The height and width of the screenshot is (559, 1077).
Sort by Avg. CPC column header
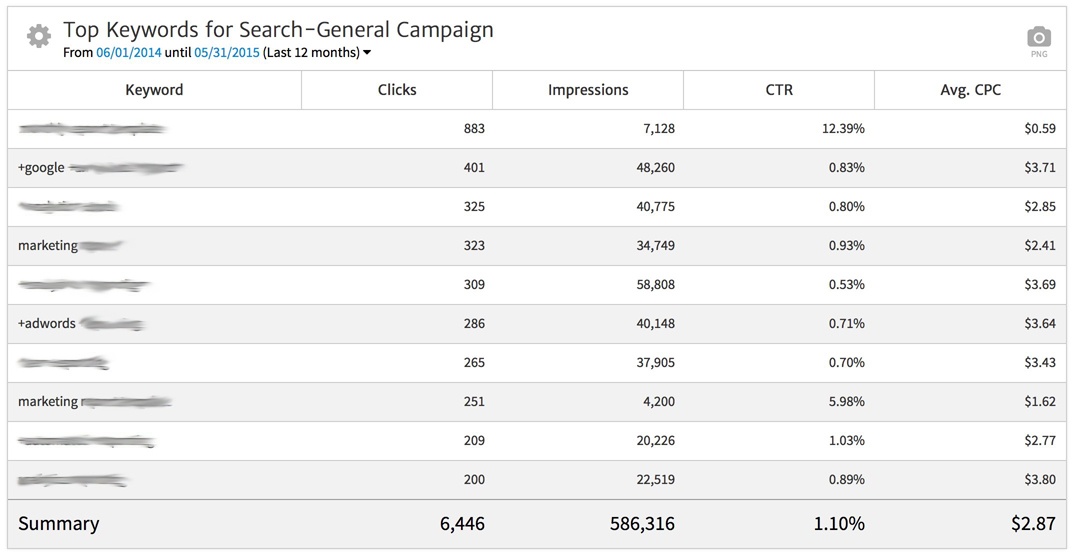(970, 90)
